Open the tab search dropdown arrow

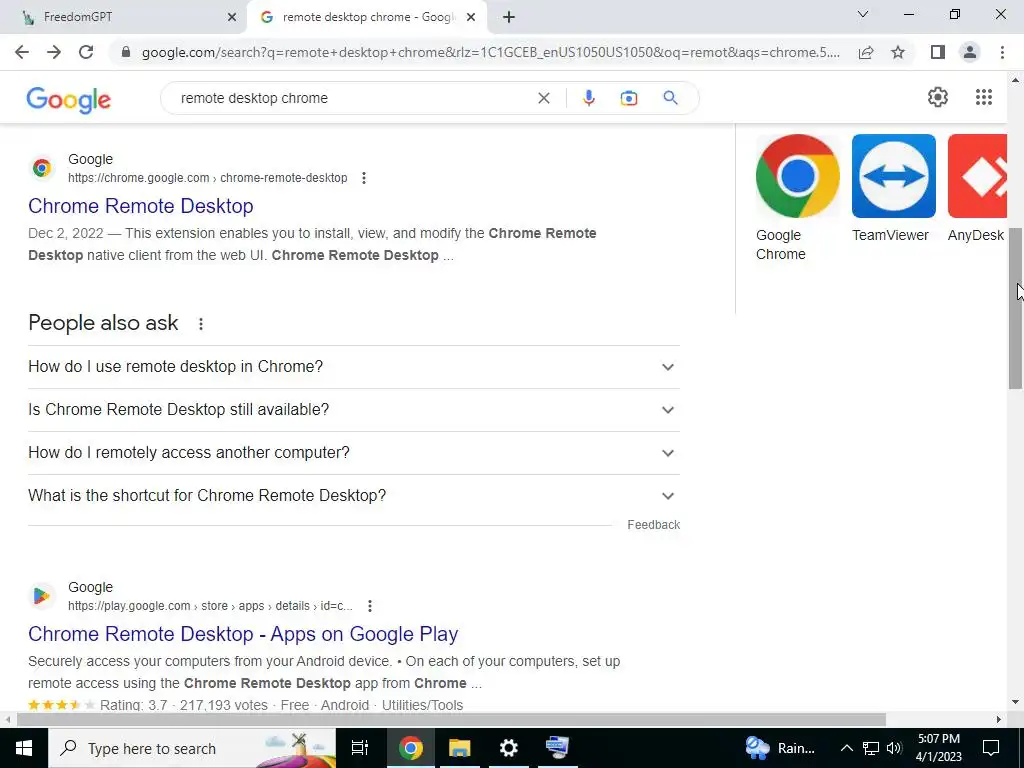tap(863, 14)
